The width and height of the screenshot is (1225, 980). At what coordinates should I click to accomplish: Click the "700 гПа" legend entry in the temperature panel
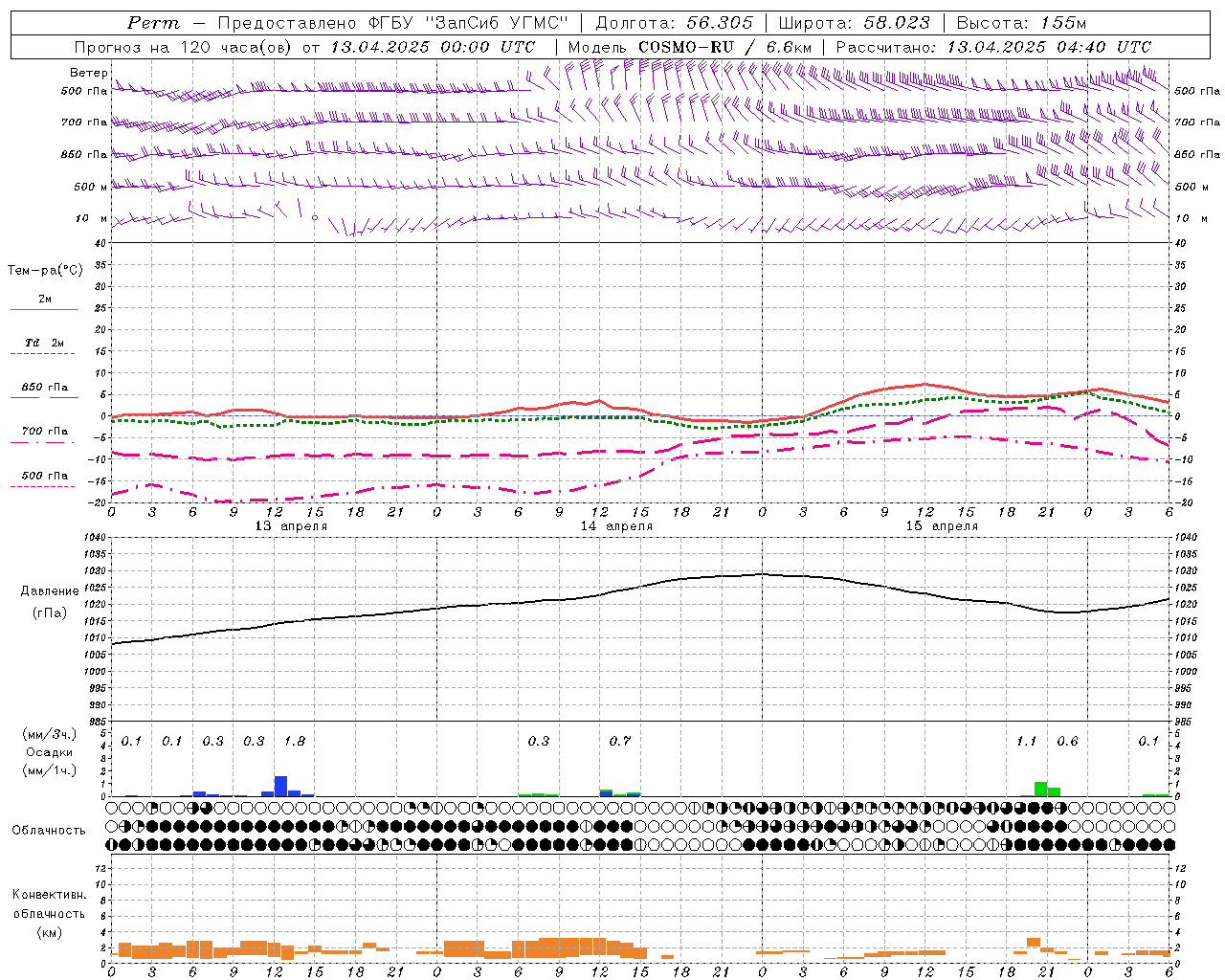tap(45, 431)
